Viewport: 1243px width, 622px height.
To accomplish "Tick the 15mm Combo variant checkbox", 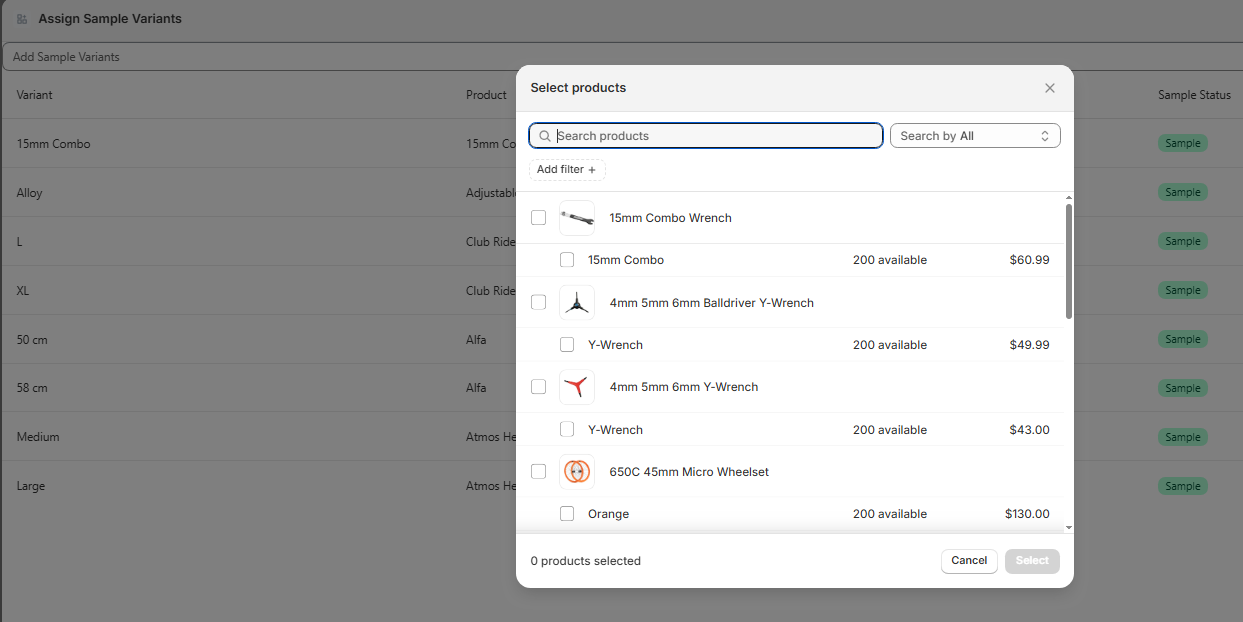I will pos(567,260).
